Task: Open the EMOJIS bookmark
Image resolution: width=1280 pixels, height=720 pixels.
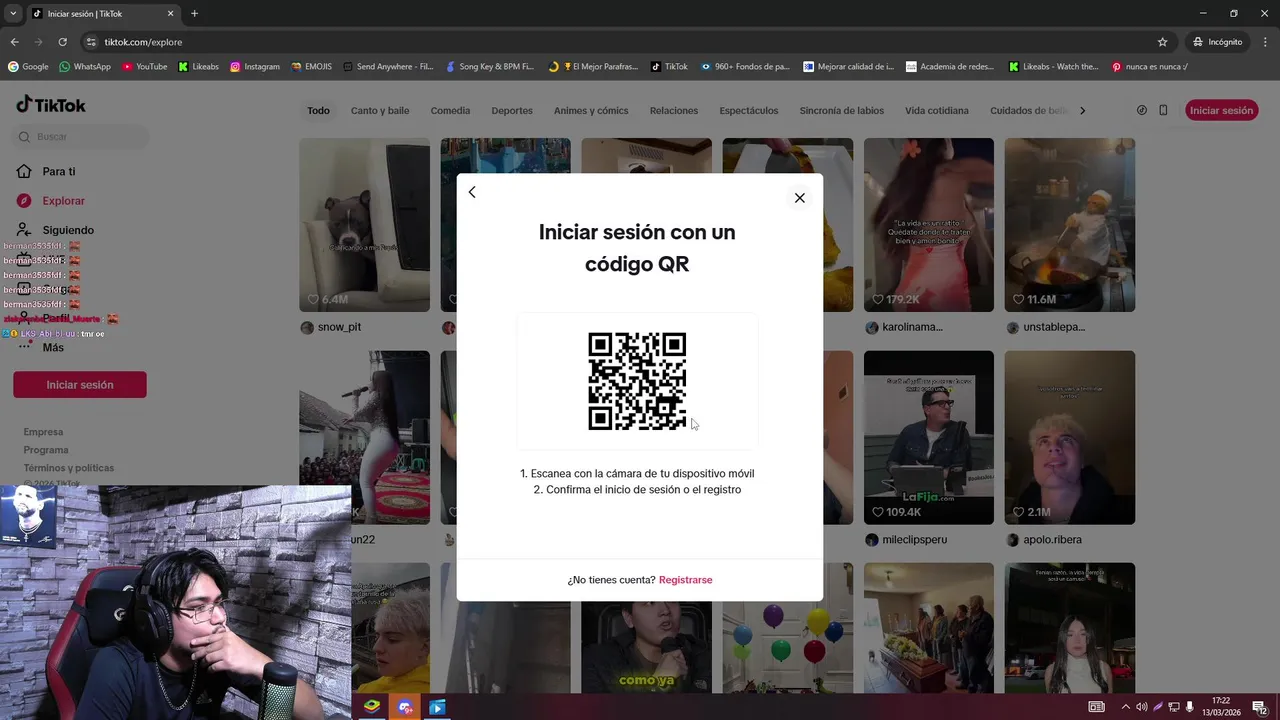Action: point(311,67)
